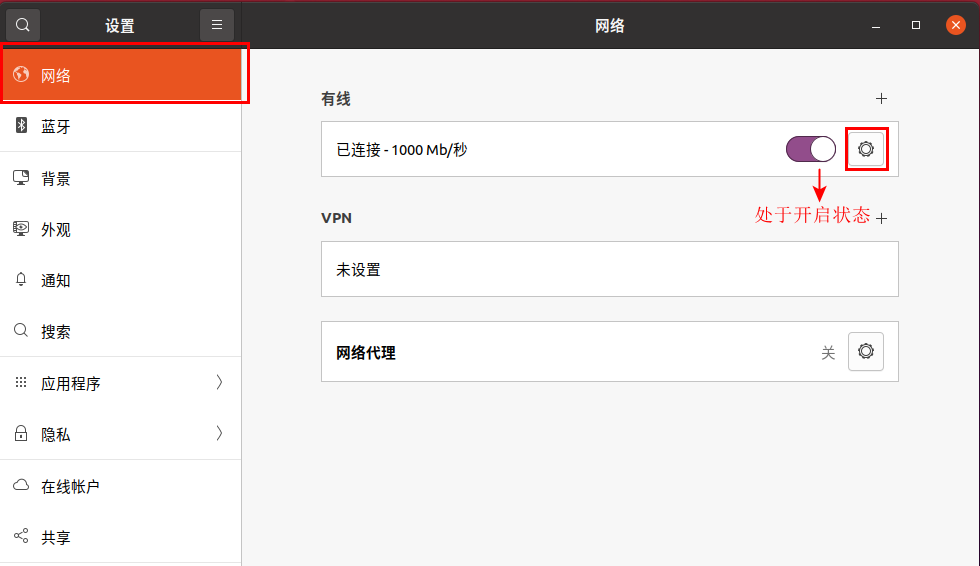Click the grid icon beside 应用程序
The height and width of the screenshot is (566, 980).
21,382
